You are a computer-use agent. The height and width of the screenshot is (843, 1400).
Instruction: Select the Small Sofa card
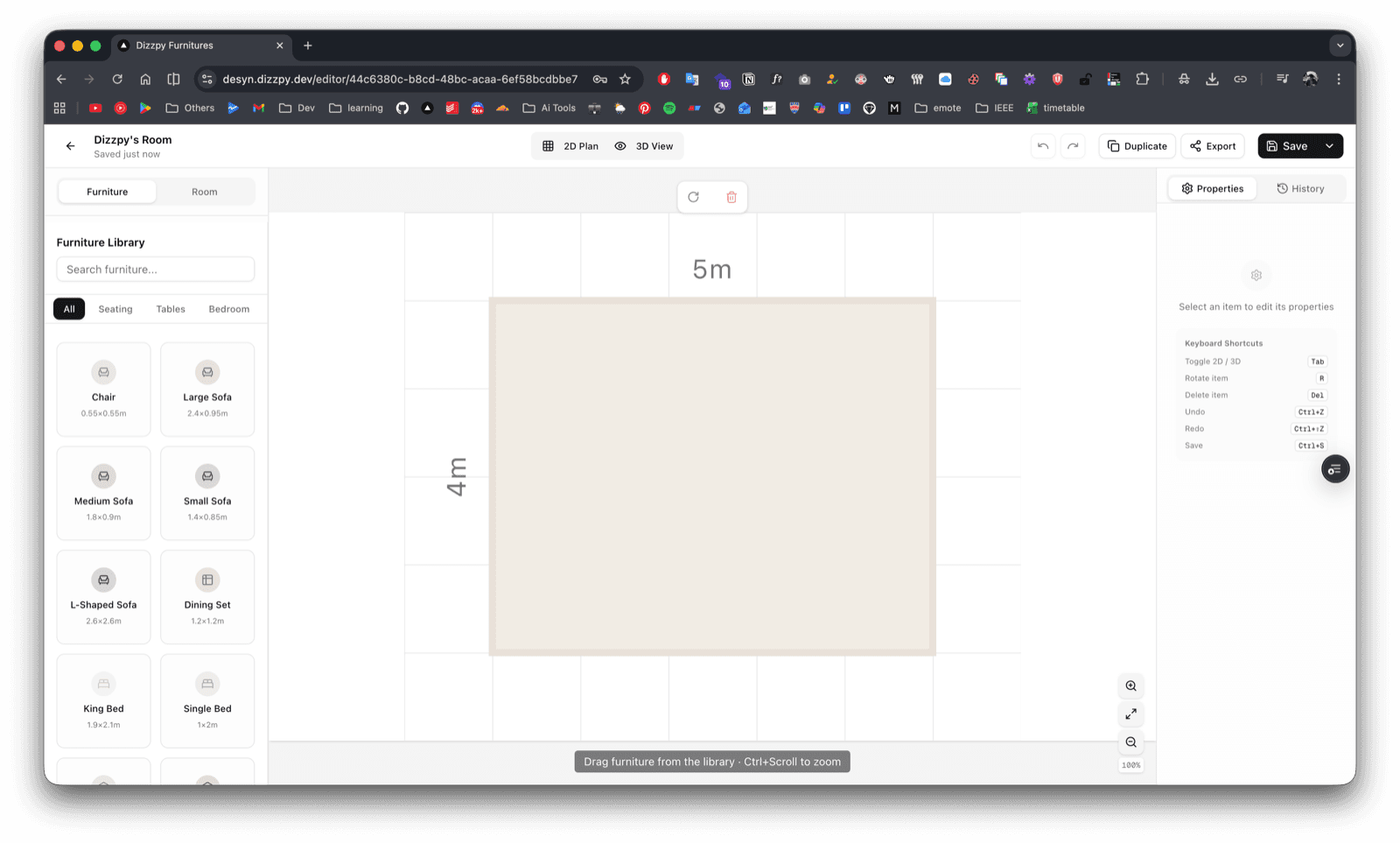coord(207,493)
